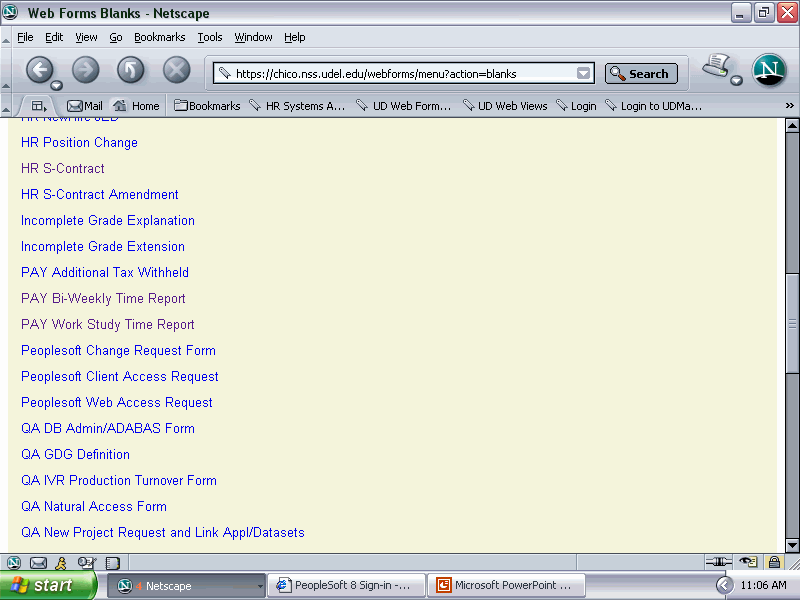Click the Back navigation arrow button

[39, 70]
